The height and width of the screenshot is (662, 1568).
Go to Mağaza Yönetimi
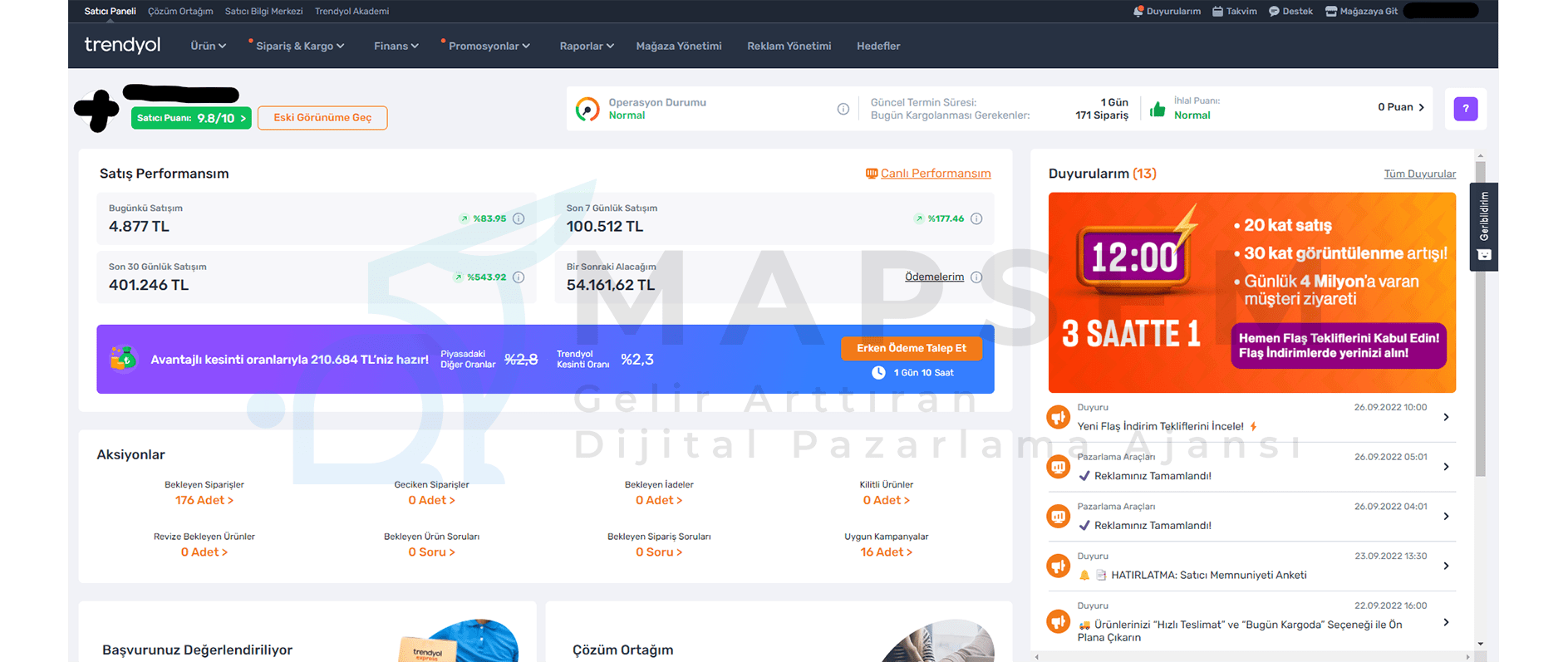tap(679, 46)
